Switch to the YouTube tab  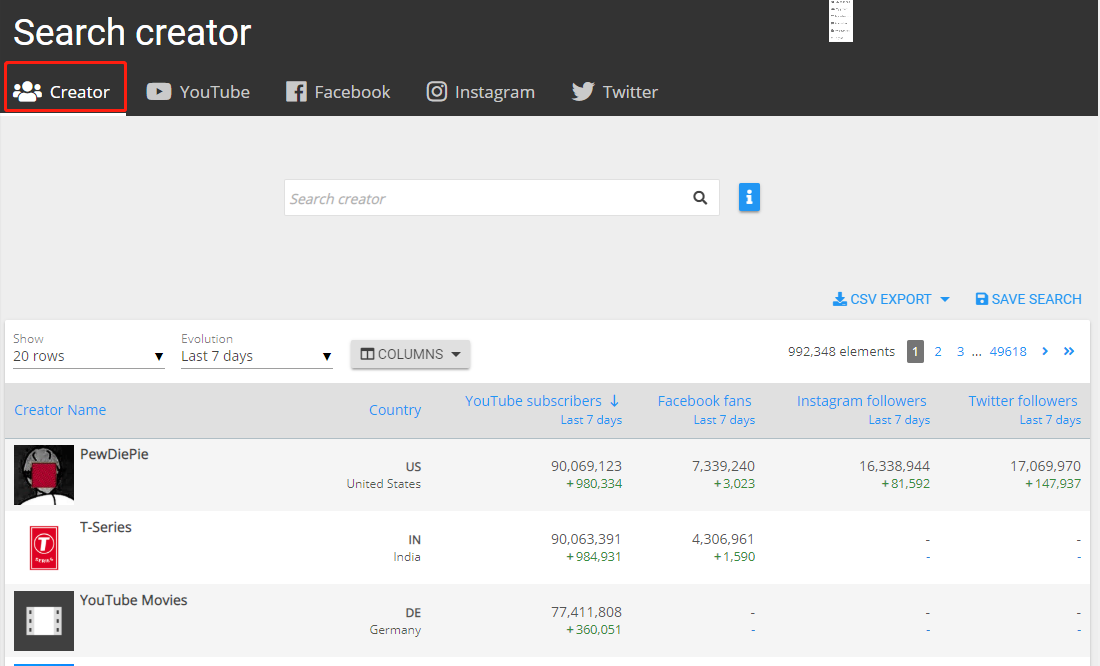[198, 92]
